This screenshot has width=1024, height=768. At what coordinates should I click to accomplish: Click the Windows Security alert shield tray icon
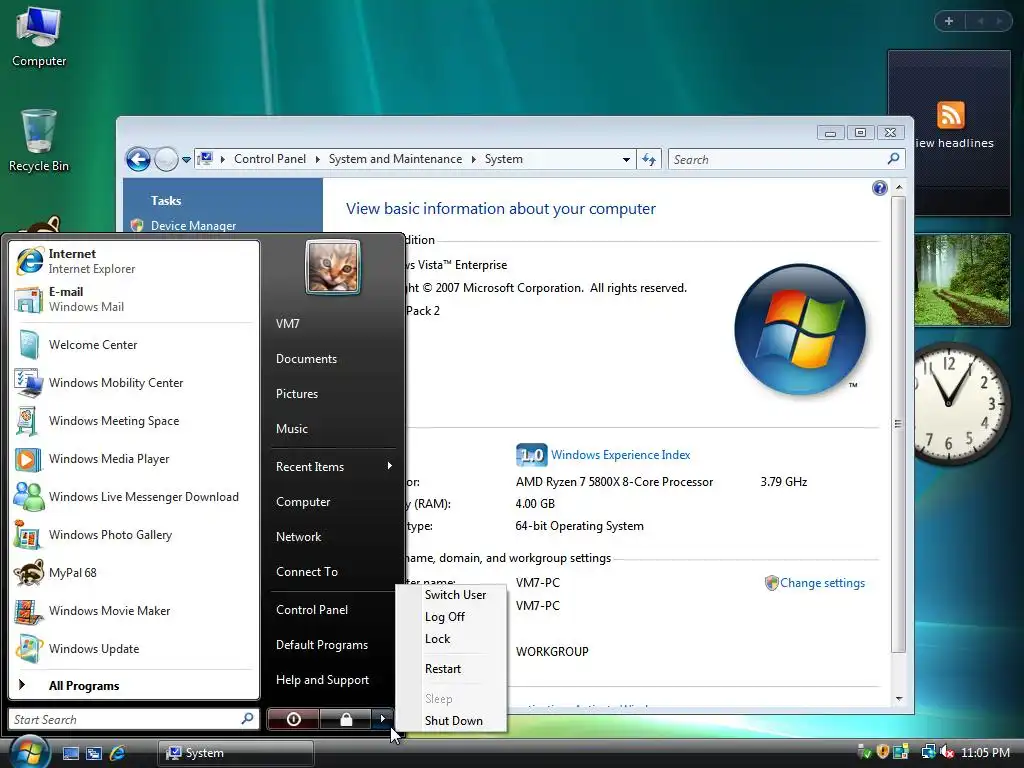click(x=882, y=752)
